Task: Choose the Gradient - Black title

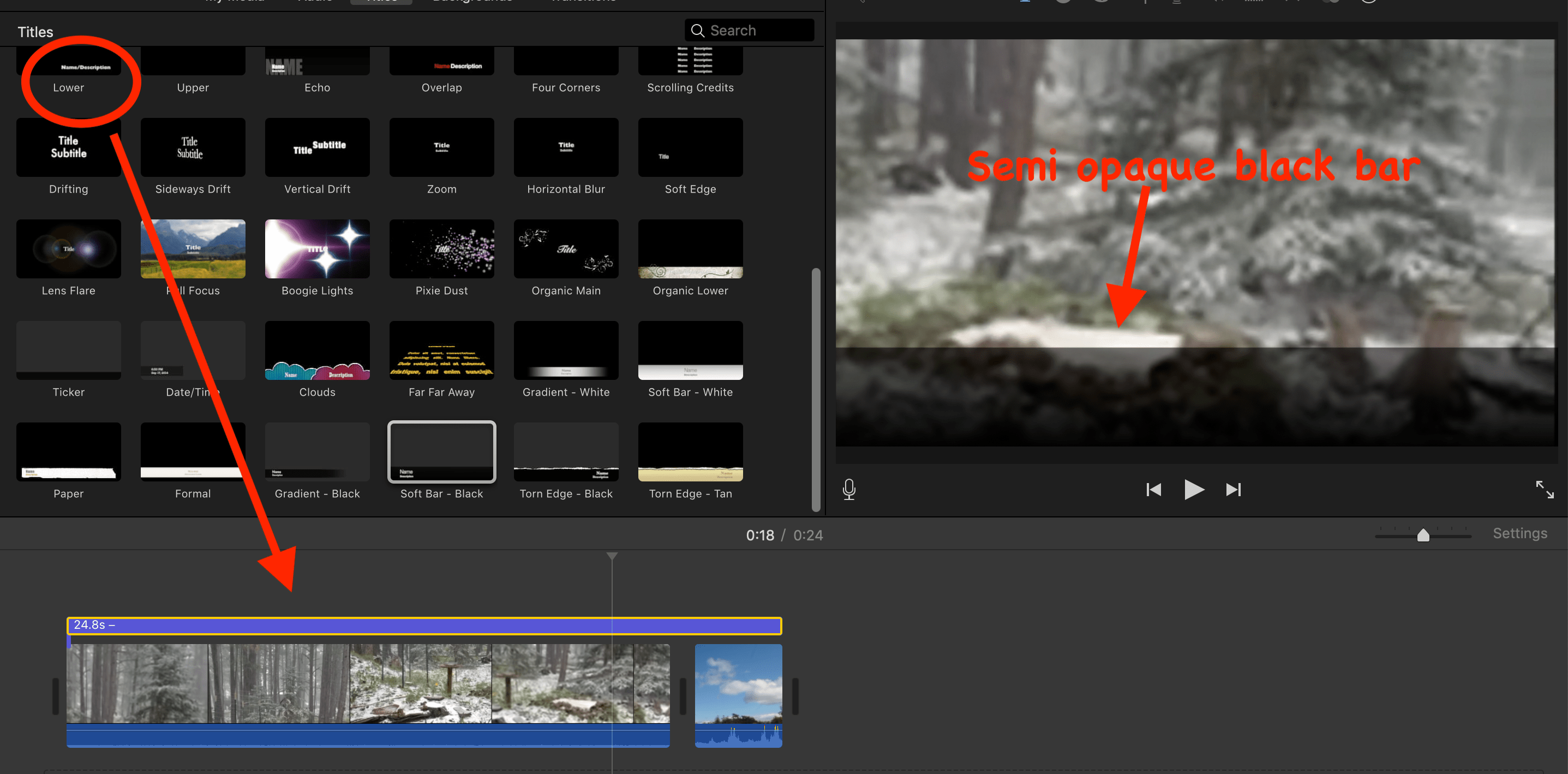Action: coord(317,452)
